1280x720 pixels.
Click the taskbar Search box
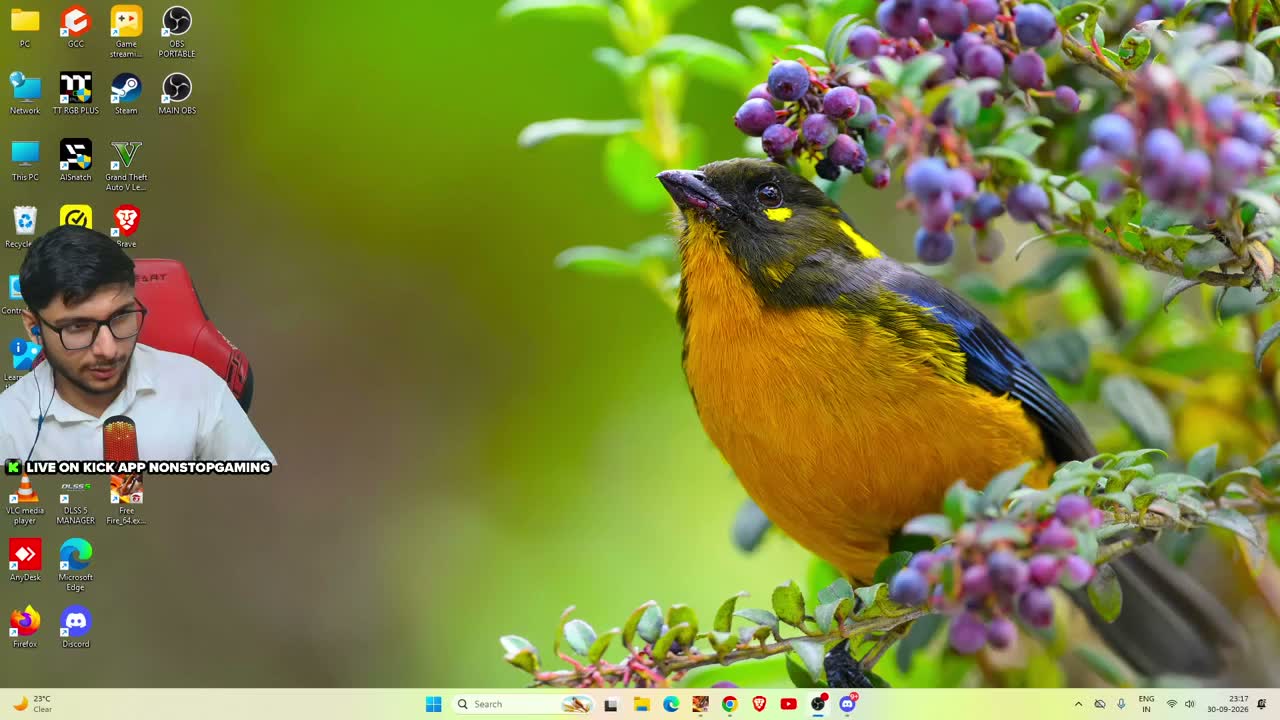pyautogui.click(x=523, y=704)
